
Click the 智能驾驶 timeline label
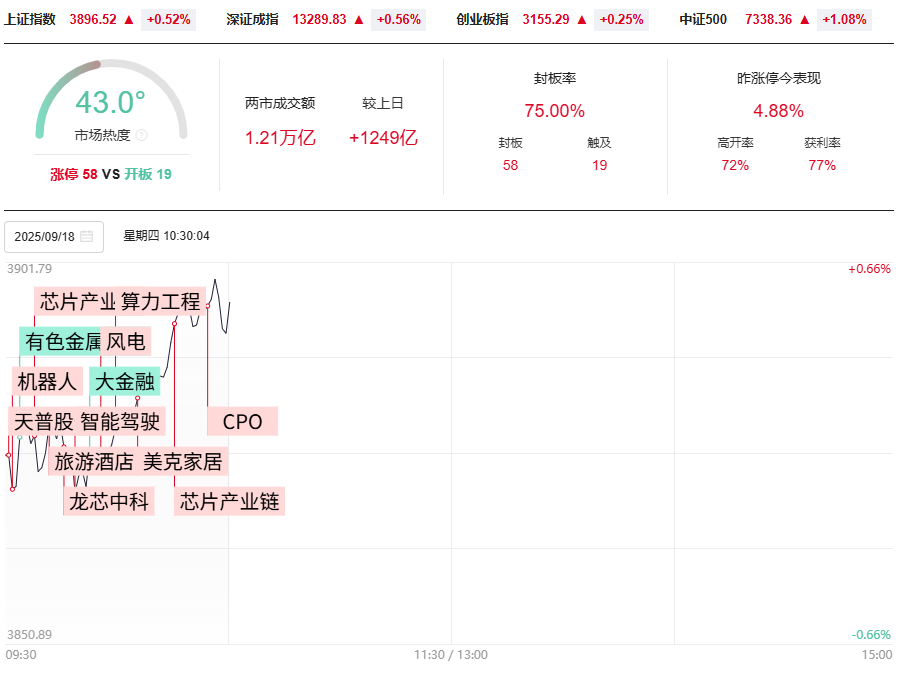pos(120,422)
